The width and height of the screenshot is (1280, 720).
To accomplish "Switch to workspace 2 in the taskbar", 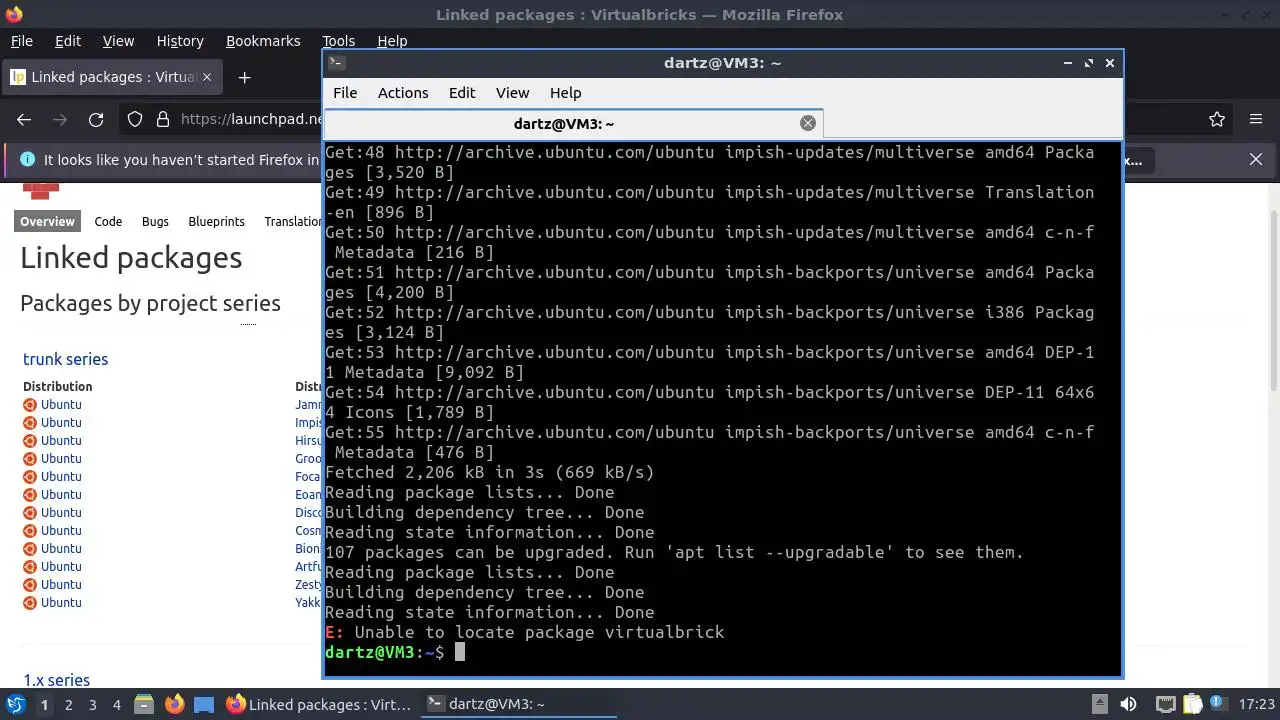I will tap(69, 705).
